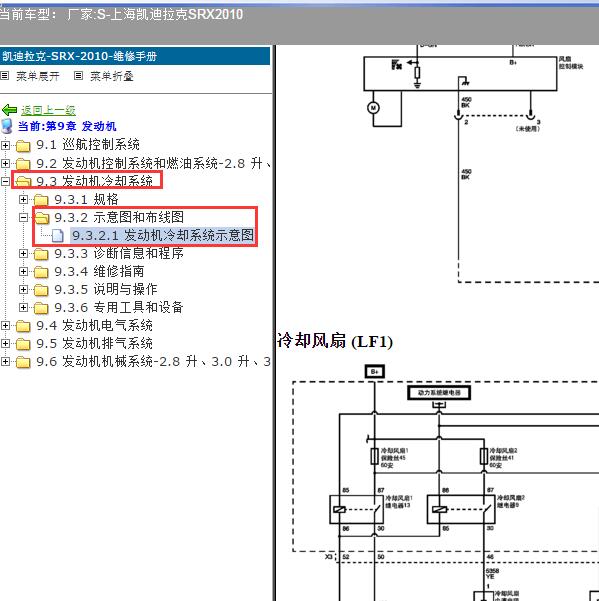Open 9.3.3 诊断信息和程序 tree item
599x601 pixels.
click(119, 253)
